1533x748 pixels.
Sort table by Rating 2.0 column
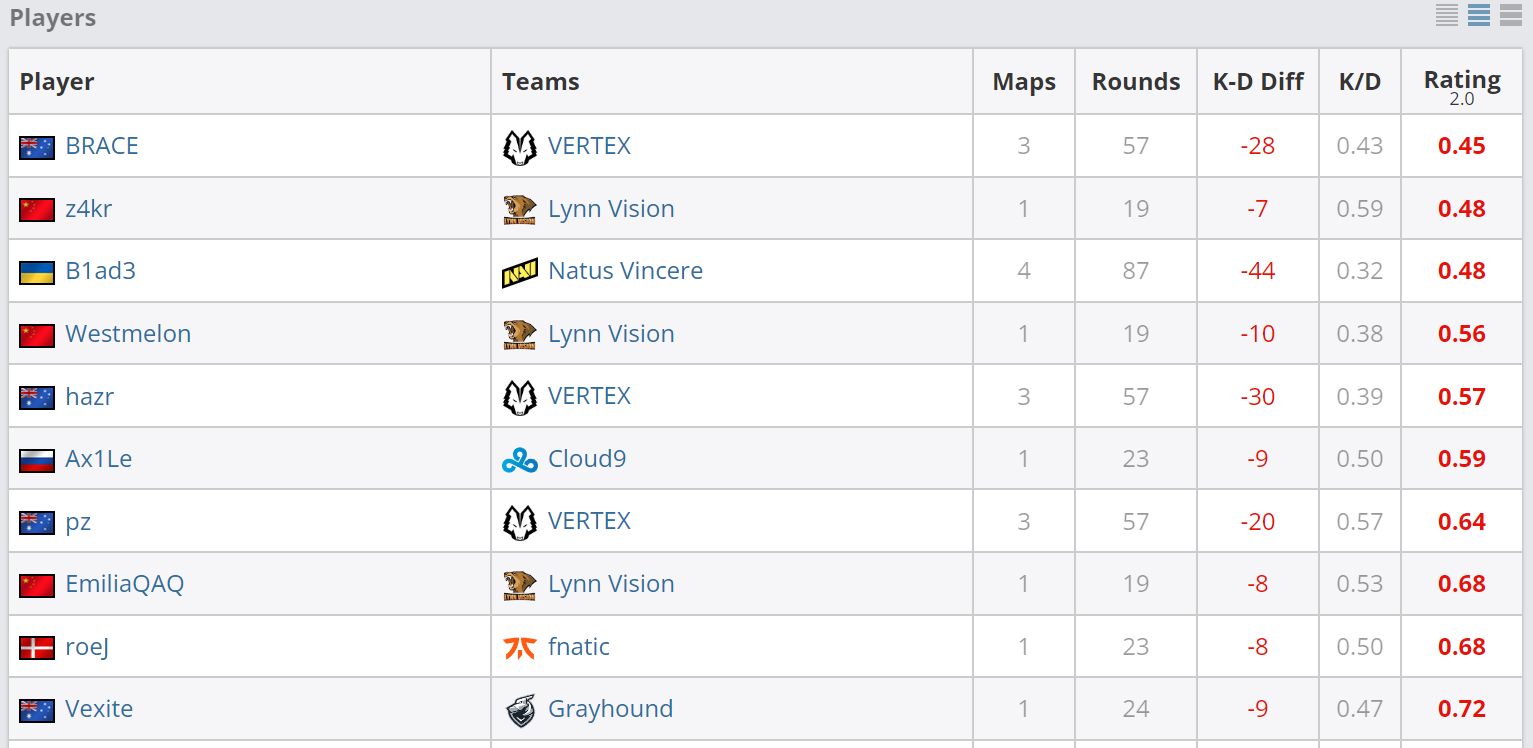pyautogui.click(x=1462, y=85)
